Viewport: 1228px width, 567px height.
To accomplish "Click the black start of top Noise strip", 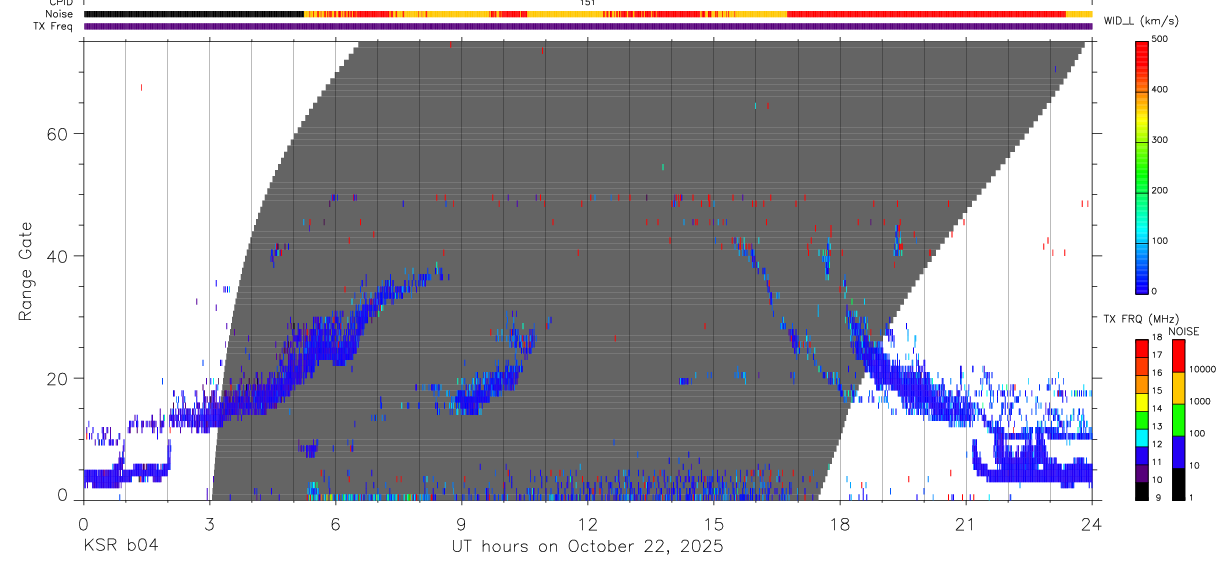I will click(193, 14).
